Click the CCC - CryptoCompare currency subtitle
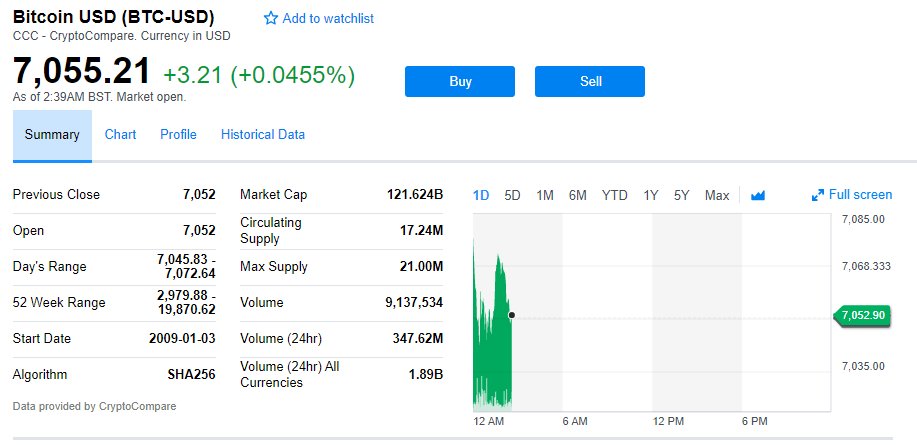Image resolution: width=917 pixels, height=445 pixels. tap(122, 36)
